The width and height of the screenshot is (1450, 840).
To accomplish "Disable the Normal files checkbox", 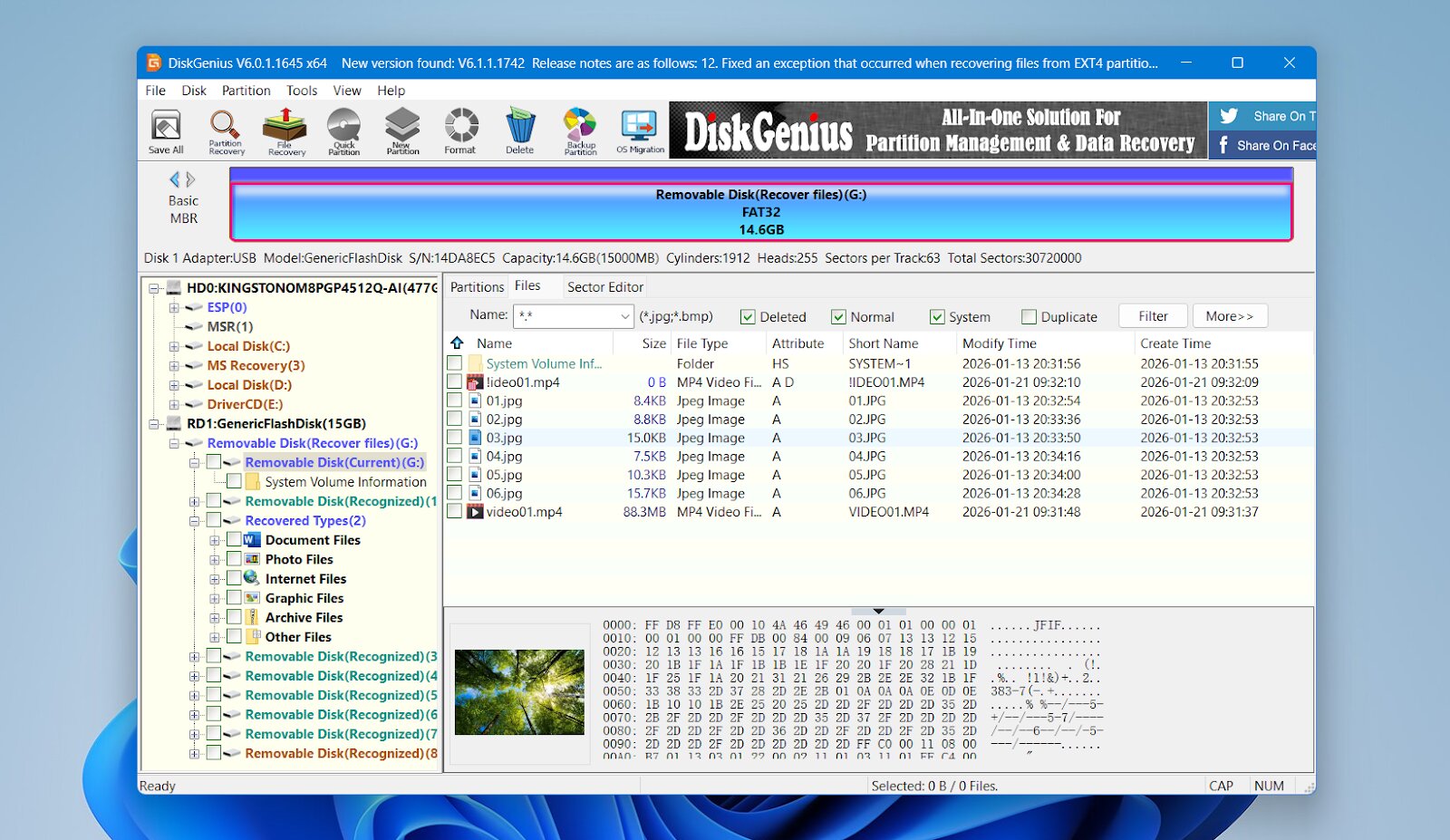I will pos(838,316).
